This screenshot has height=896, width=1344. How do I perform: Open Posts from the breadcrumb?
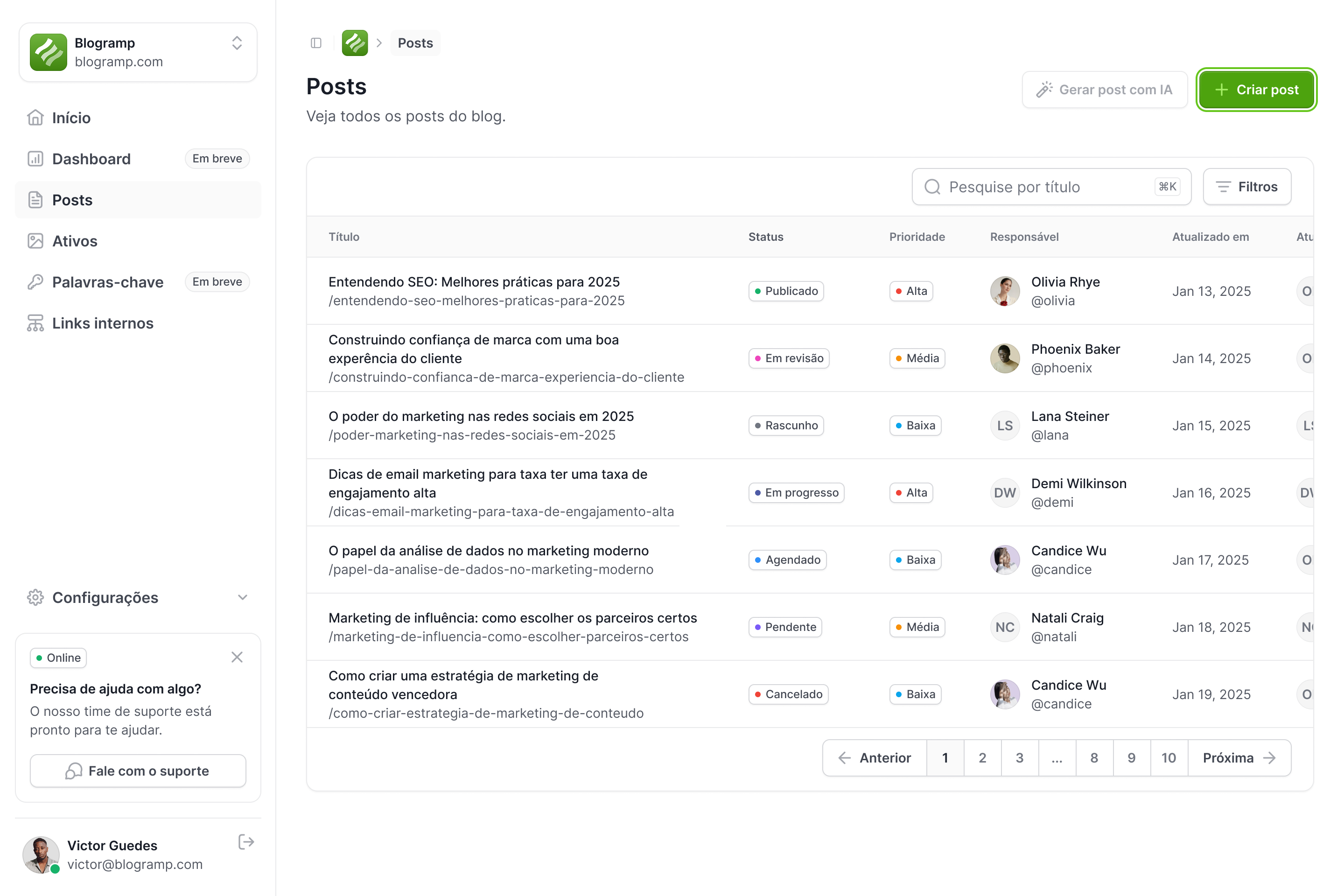point(415,42)
